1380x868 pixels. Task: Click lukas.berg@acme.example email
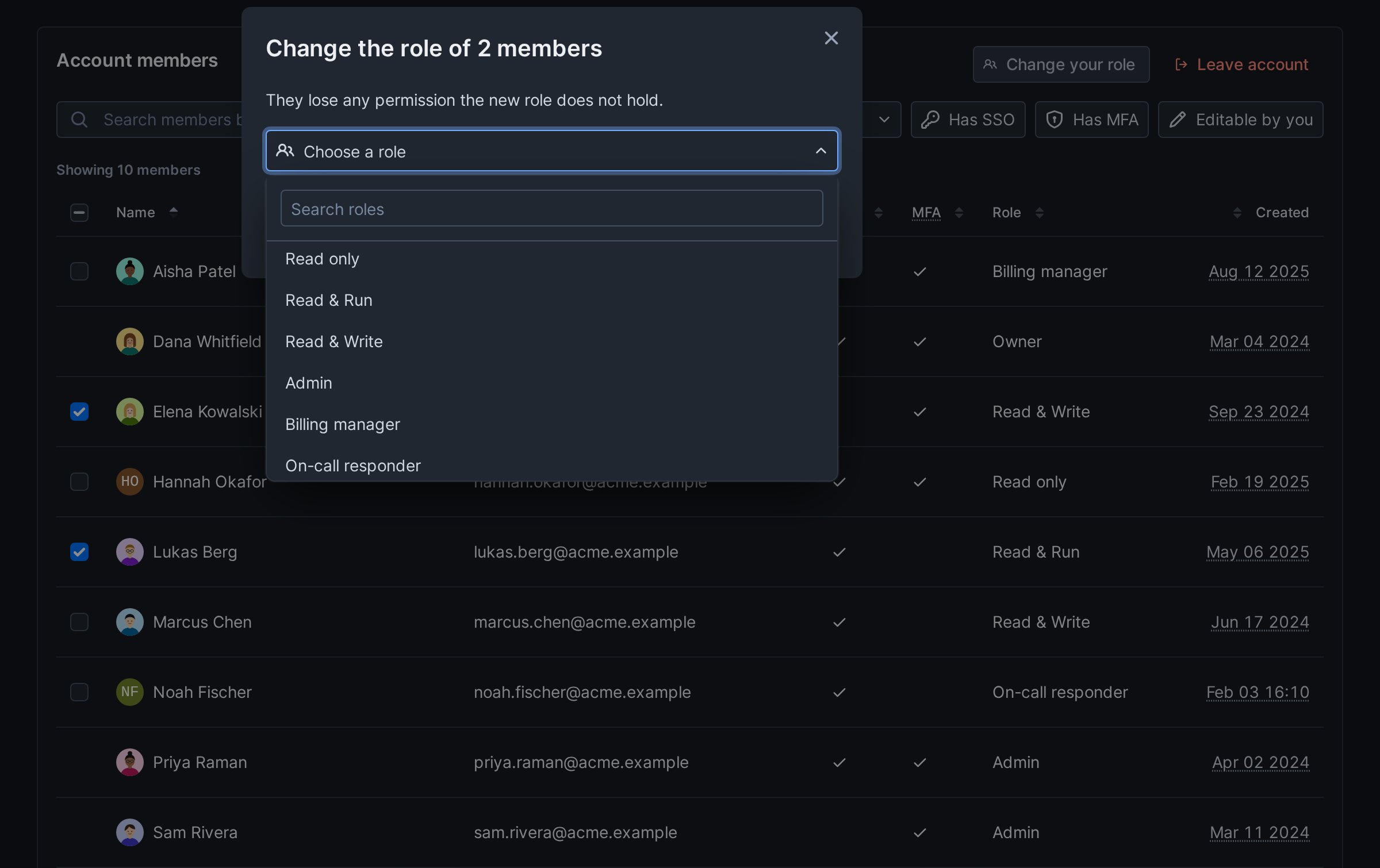point(576,552)
